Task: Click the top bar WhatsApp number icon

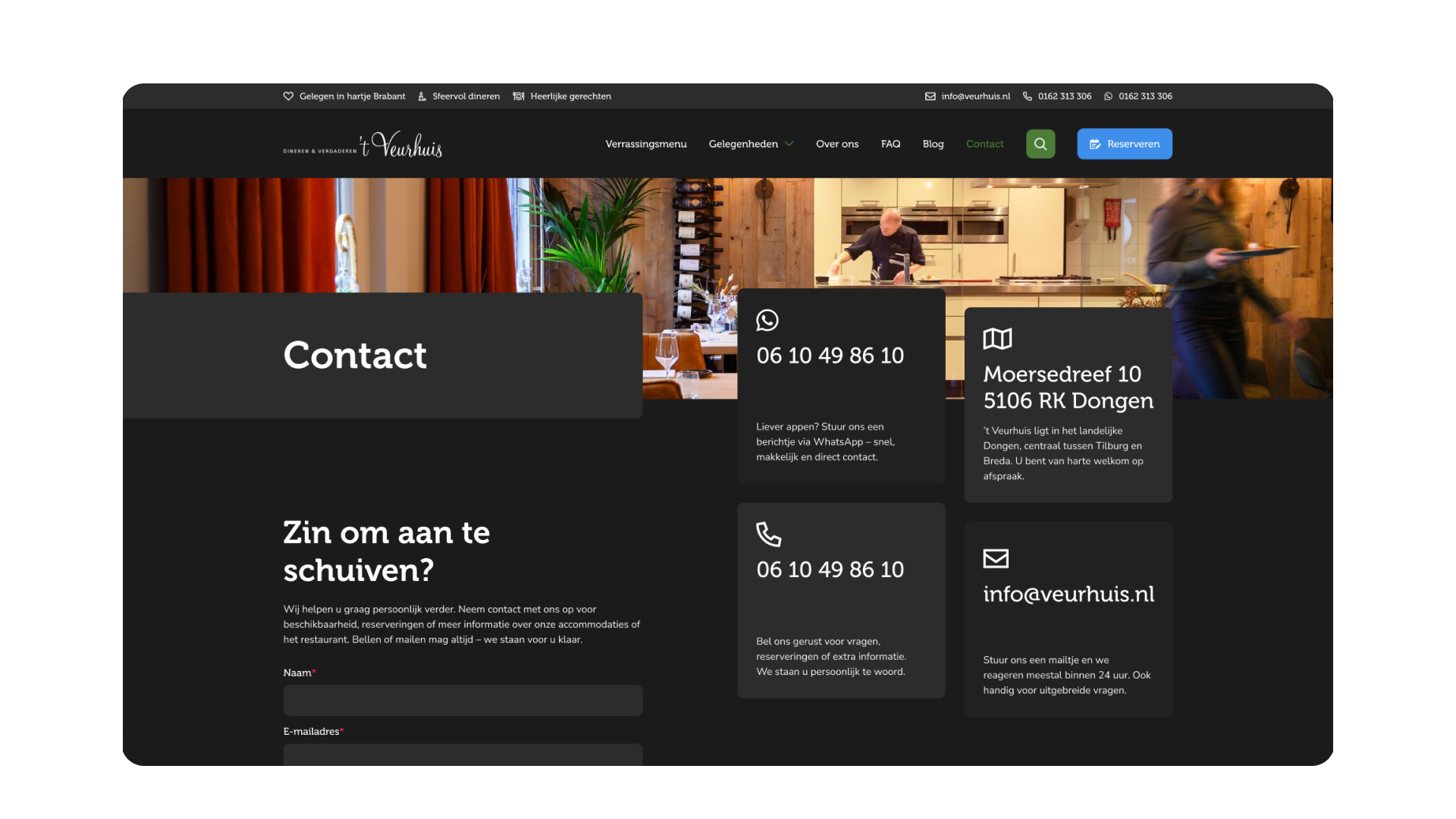Action: 1108,96
